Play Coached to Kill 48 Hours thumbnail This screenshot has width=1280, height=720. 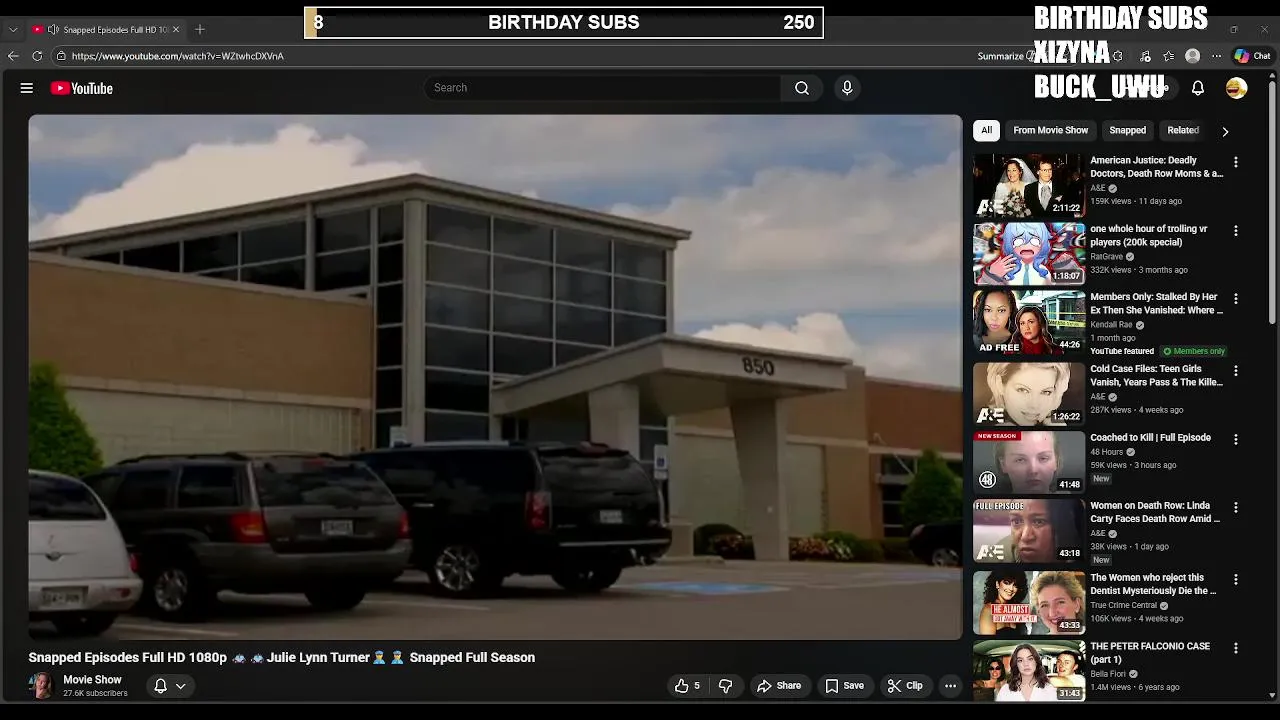pos(1029,462)
